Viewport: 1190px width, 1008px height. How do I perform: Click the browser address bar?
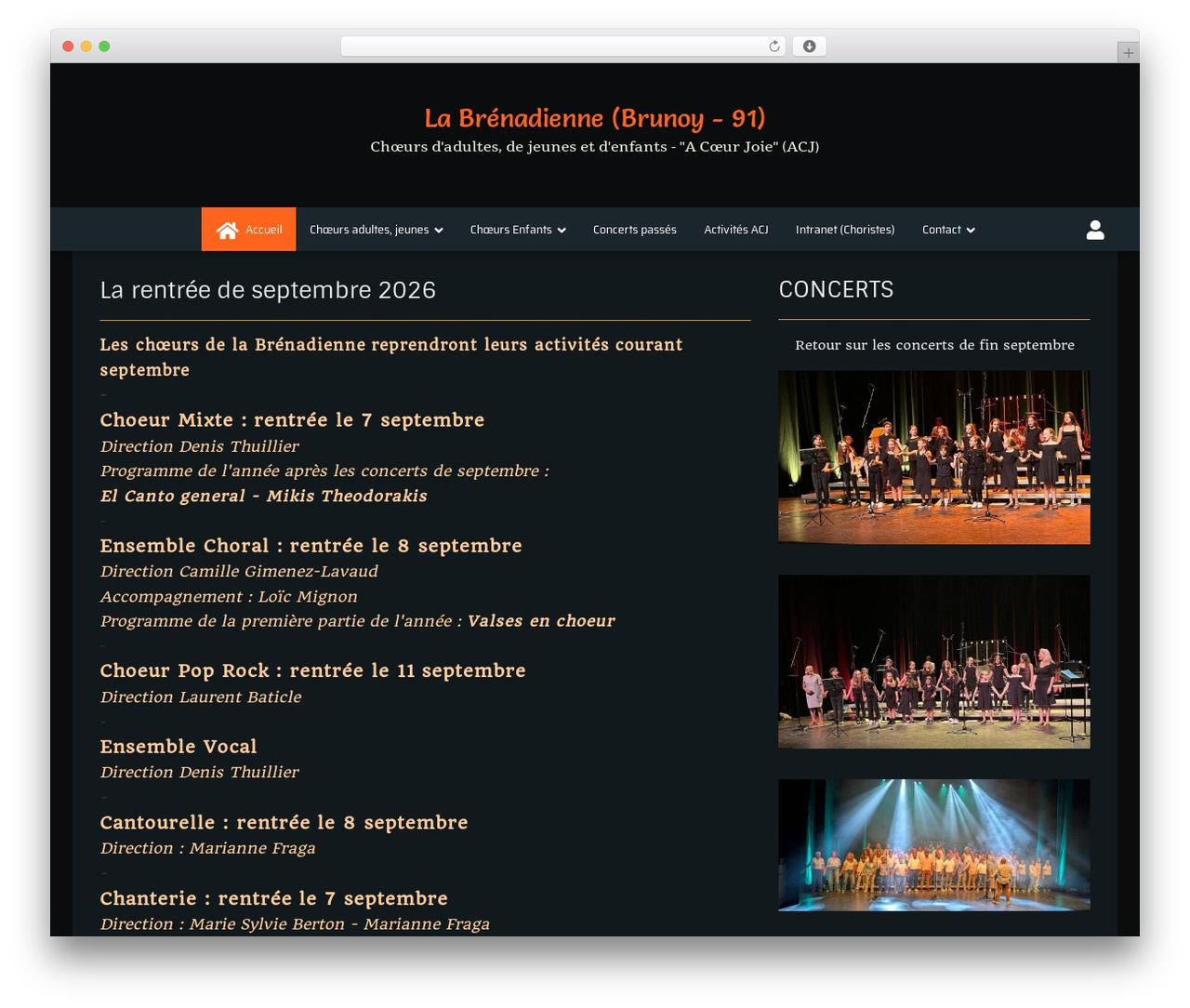[563, 46]
